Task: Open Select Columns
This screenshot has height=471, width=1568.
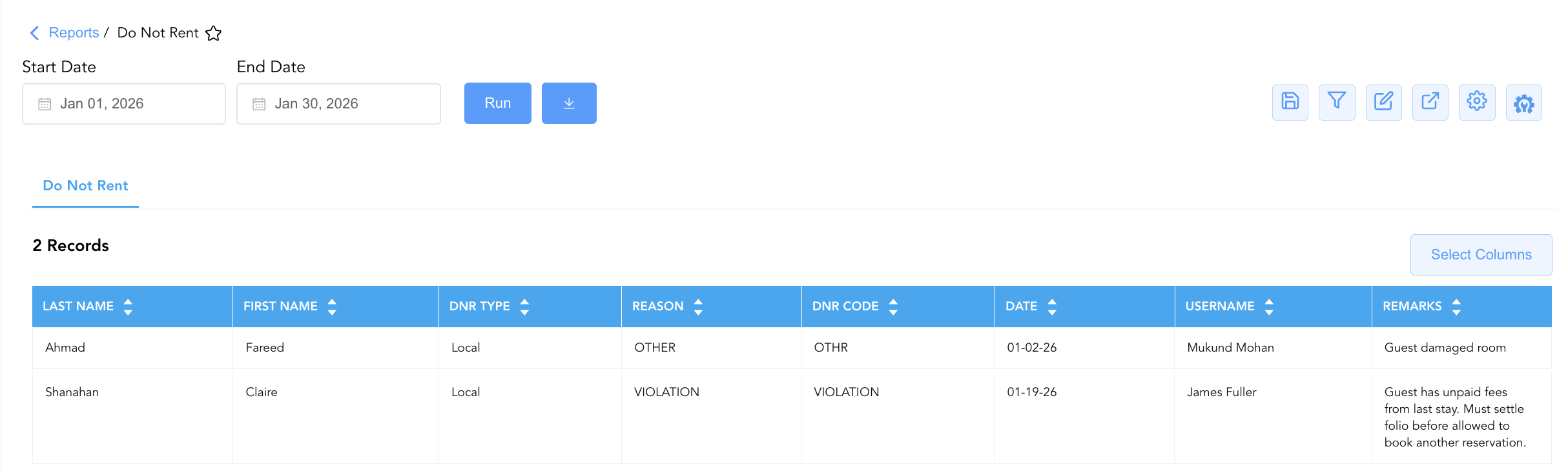Action: click(x=1481, y=255)
